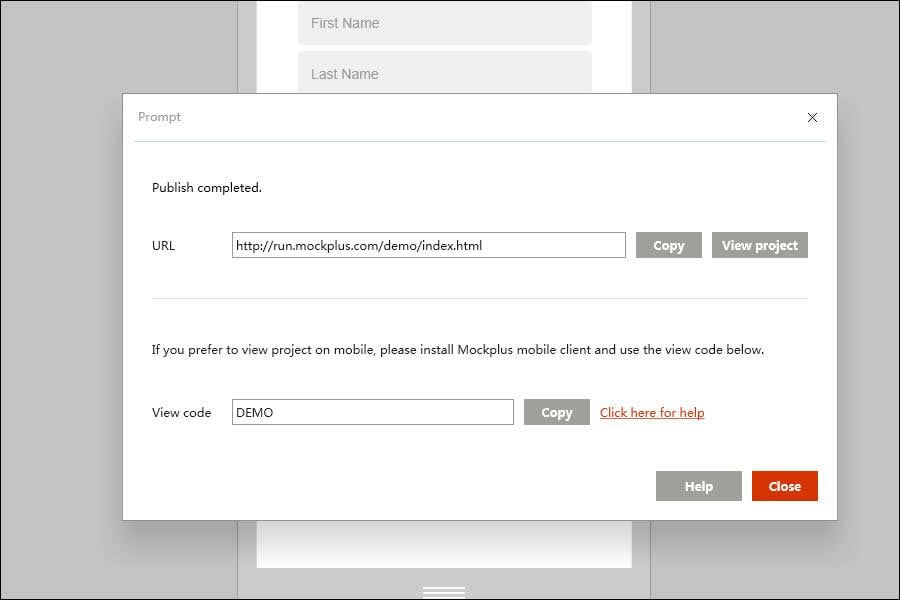Click the white phone mockup area below dialog
Viewport: 900px width, 600px height.
[444, 544]
